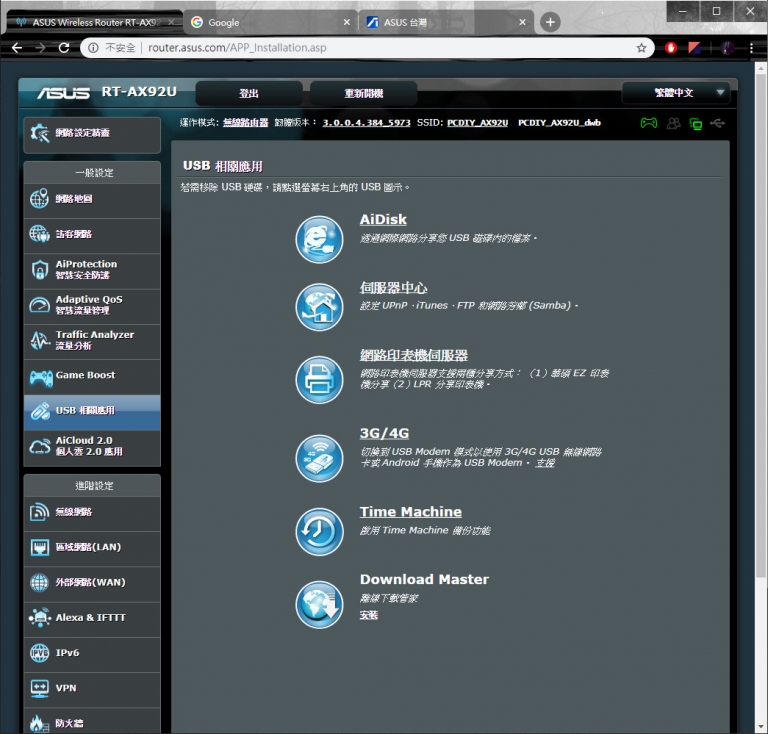Click the 登出 logout button

coord(249,93)
